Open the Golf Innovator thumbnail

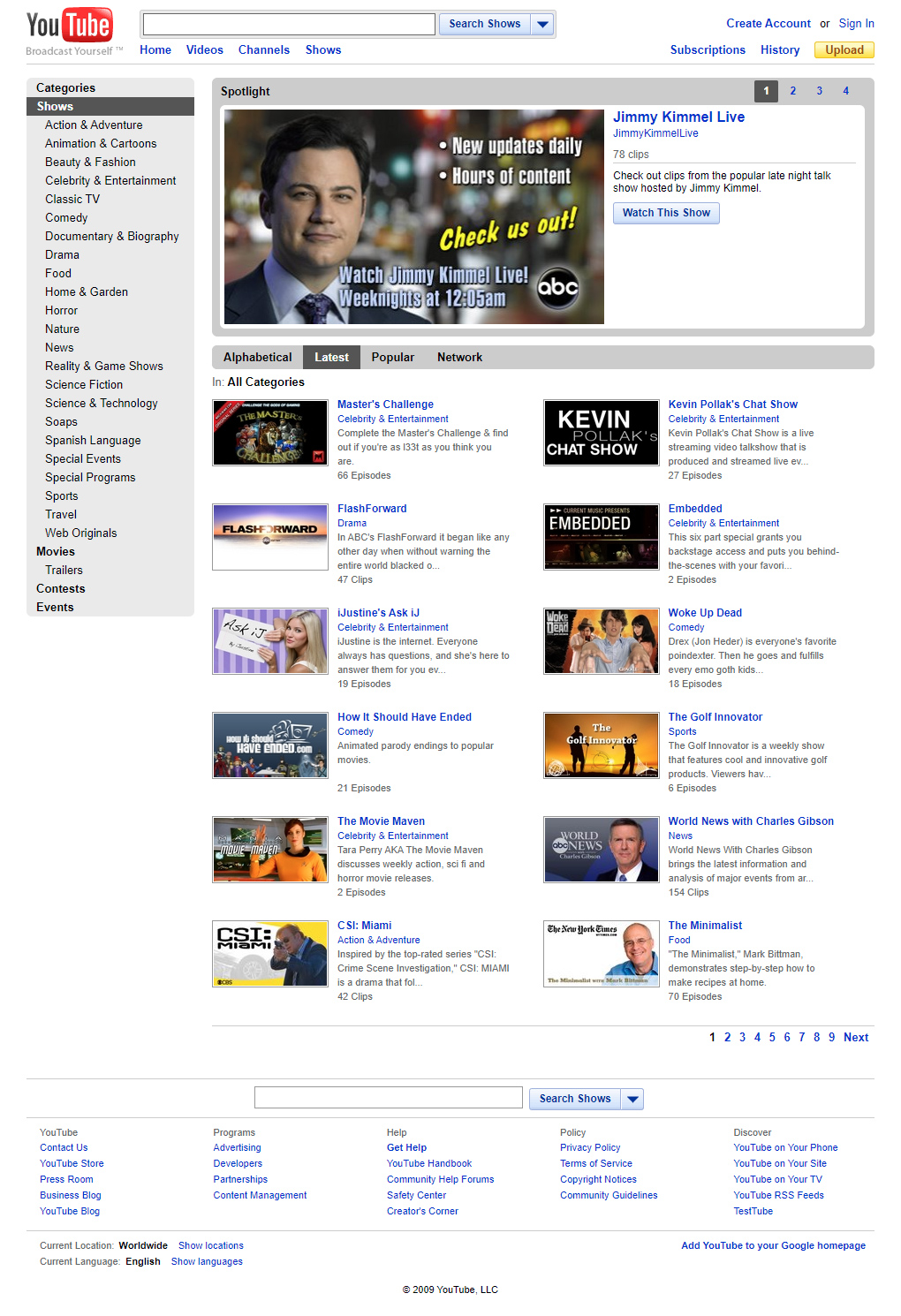(x=602, y=745)
